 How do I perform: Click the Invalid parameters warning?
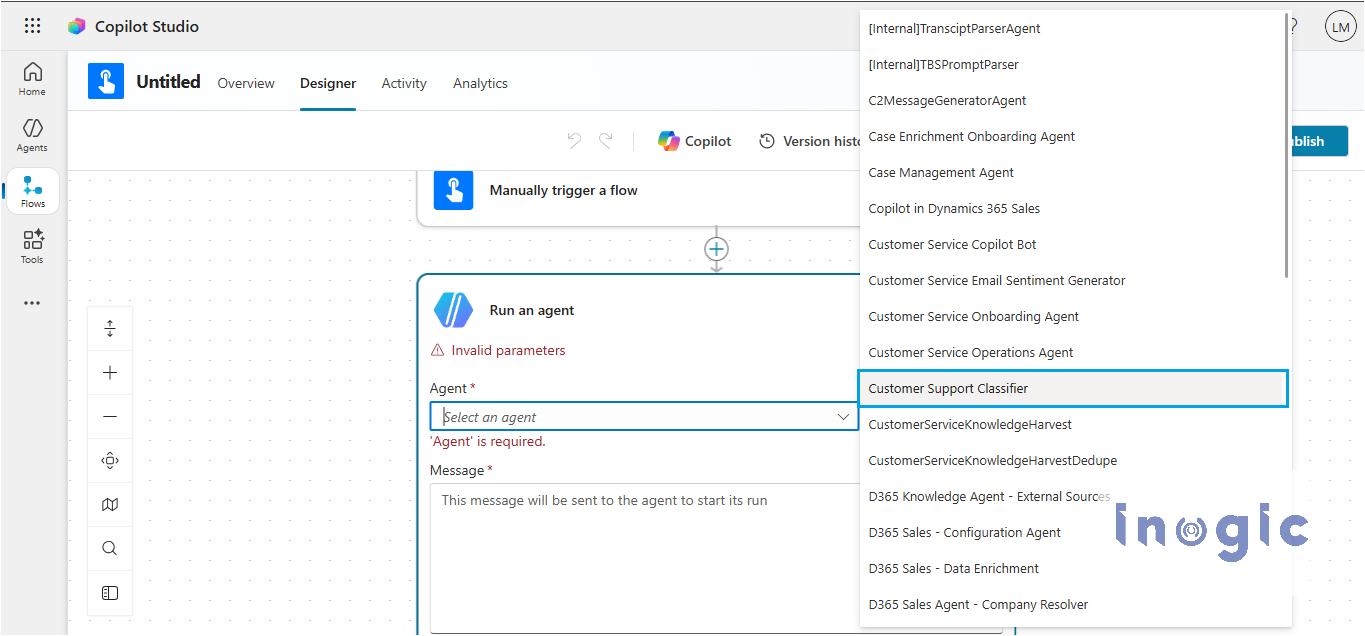pos(498,350)
